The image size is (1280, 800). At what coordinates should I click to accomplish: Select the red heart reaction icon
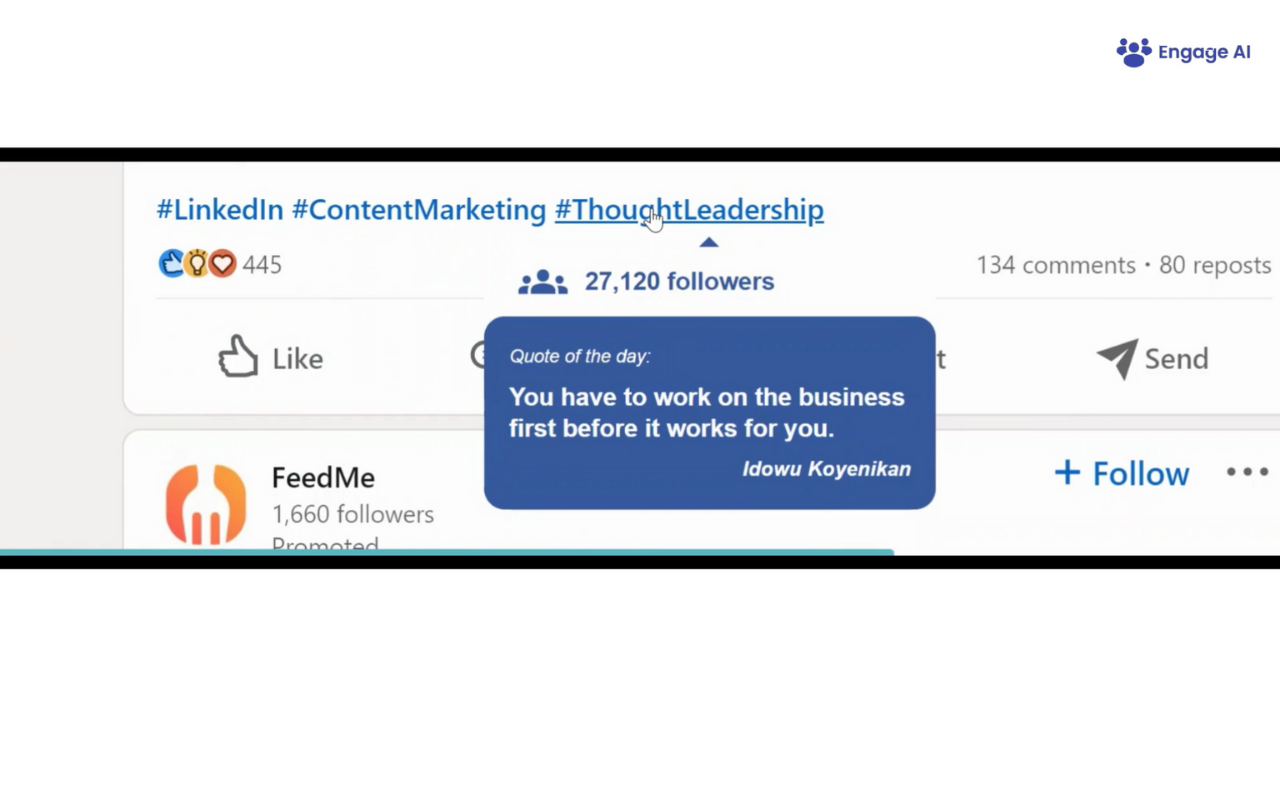click(222, 264)
